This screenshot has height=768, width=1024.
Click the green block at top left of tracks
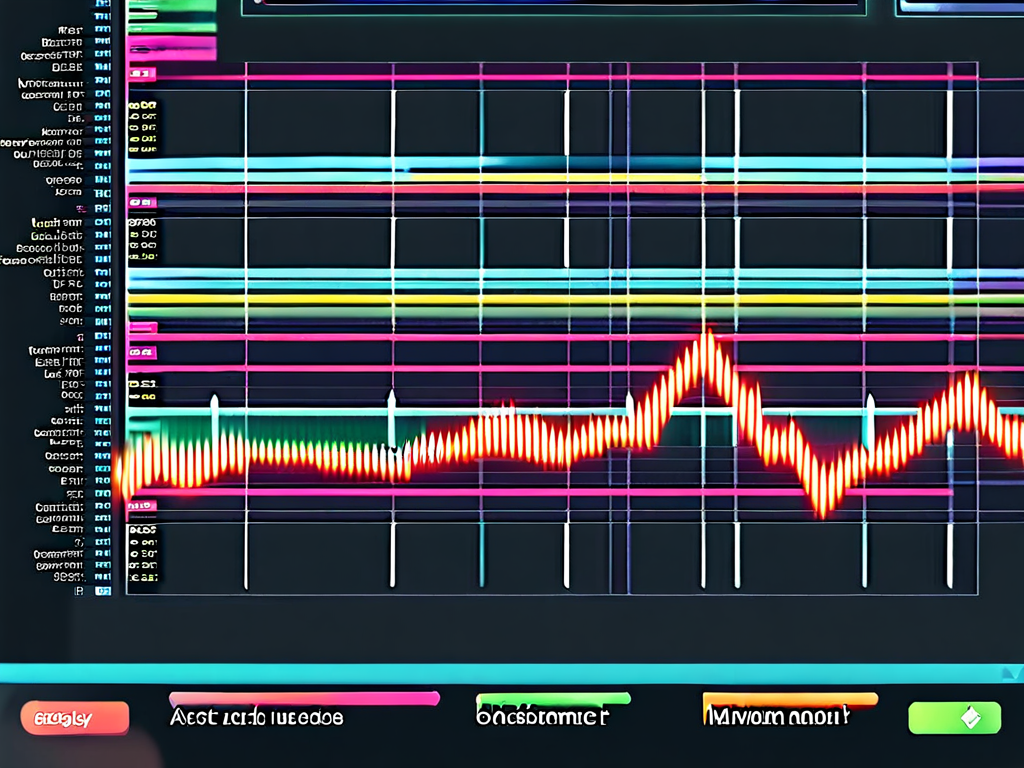coord(171,6)
